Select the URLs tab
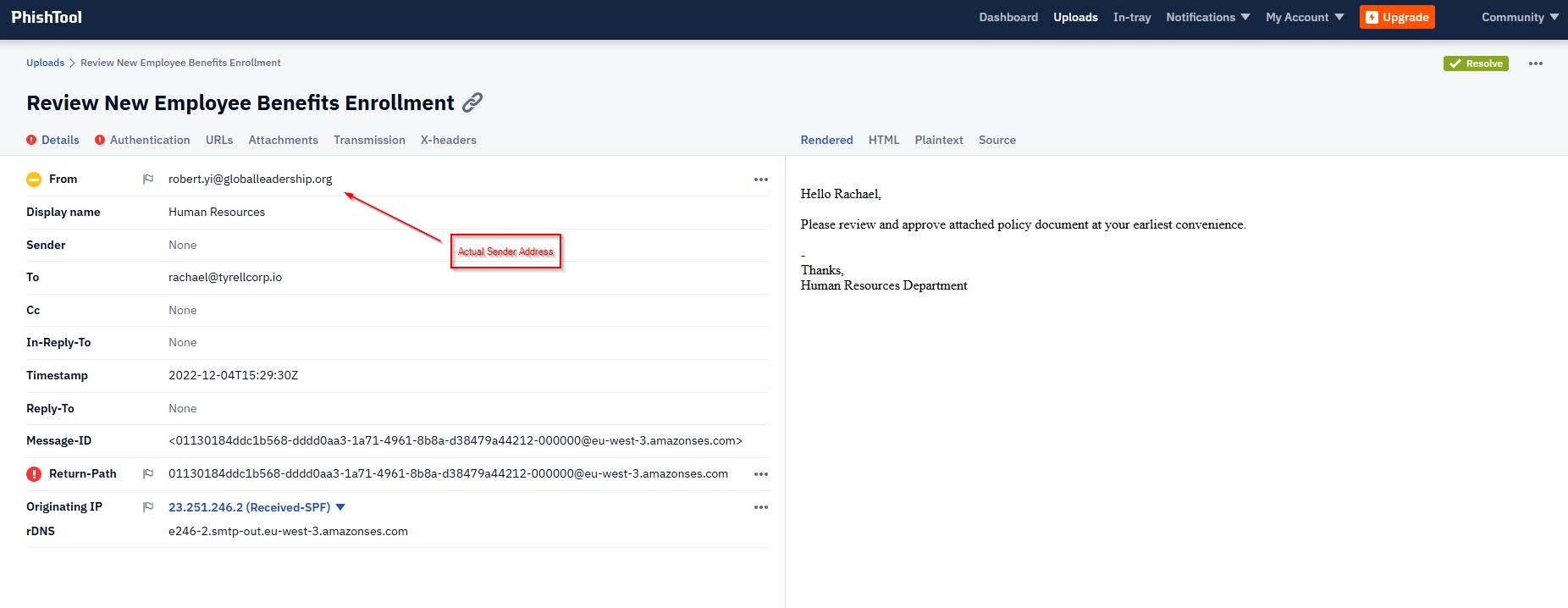The image size is (1568, 608). [x=219, y=140]
